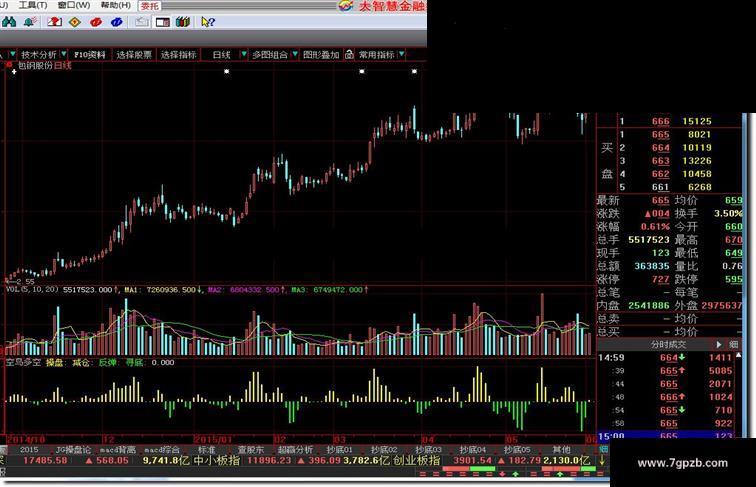Click the 选择指标 button
The width and height of the screenshot is (756, 487).
[178, 54]
